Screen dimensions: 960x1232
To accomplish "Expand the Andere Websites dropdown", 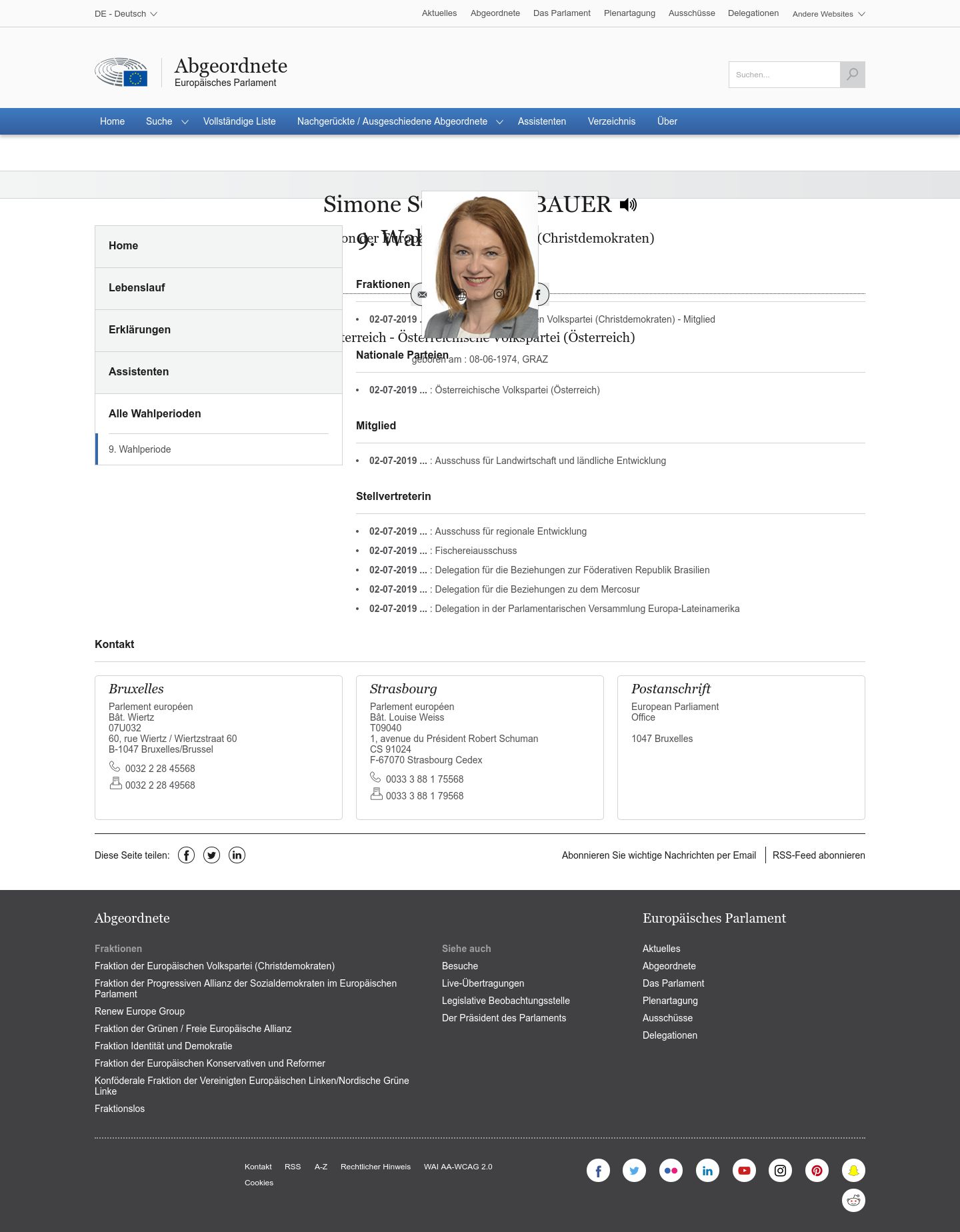I will (x=829, y=13).
